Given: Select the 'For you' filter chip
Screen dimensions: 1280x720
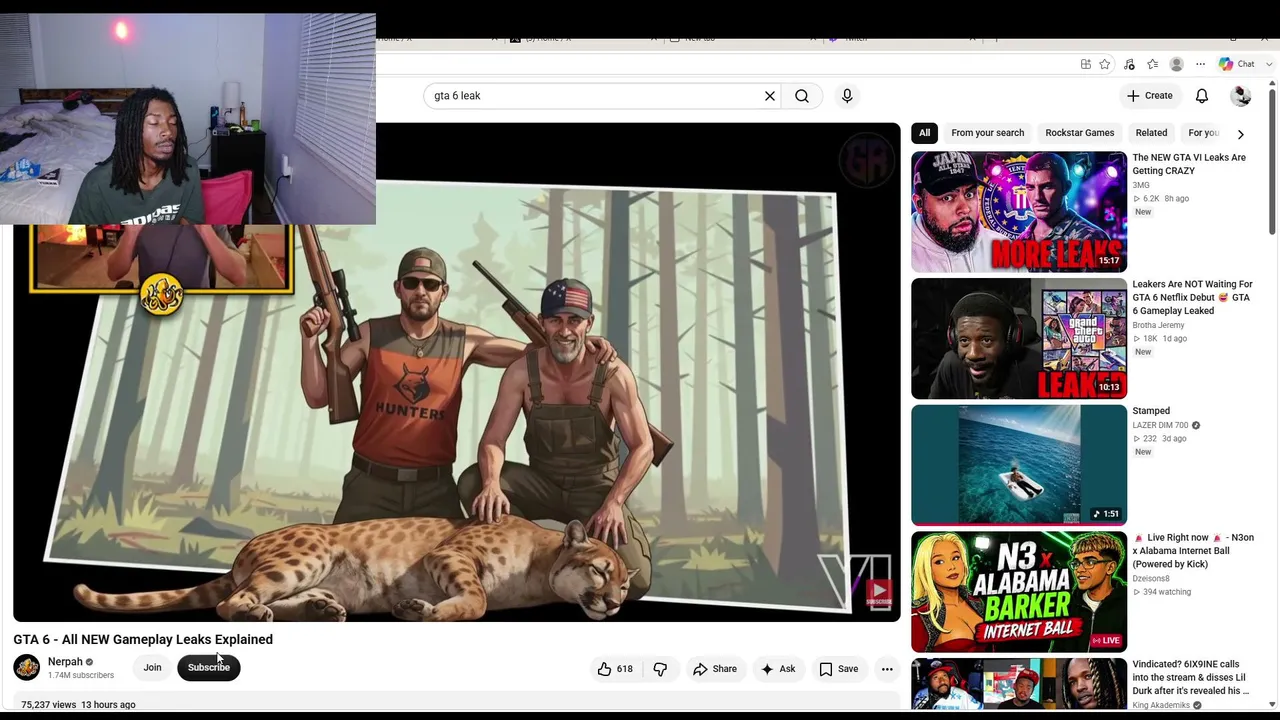Looking at the screenshot, I should click(x=1204, y=133).
